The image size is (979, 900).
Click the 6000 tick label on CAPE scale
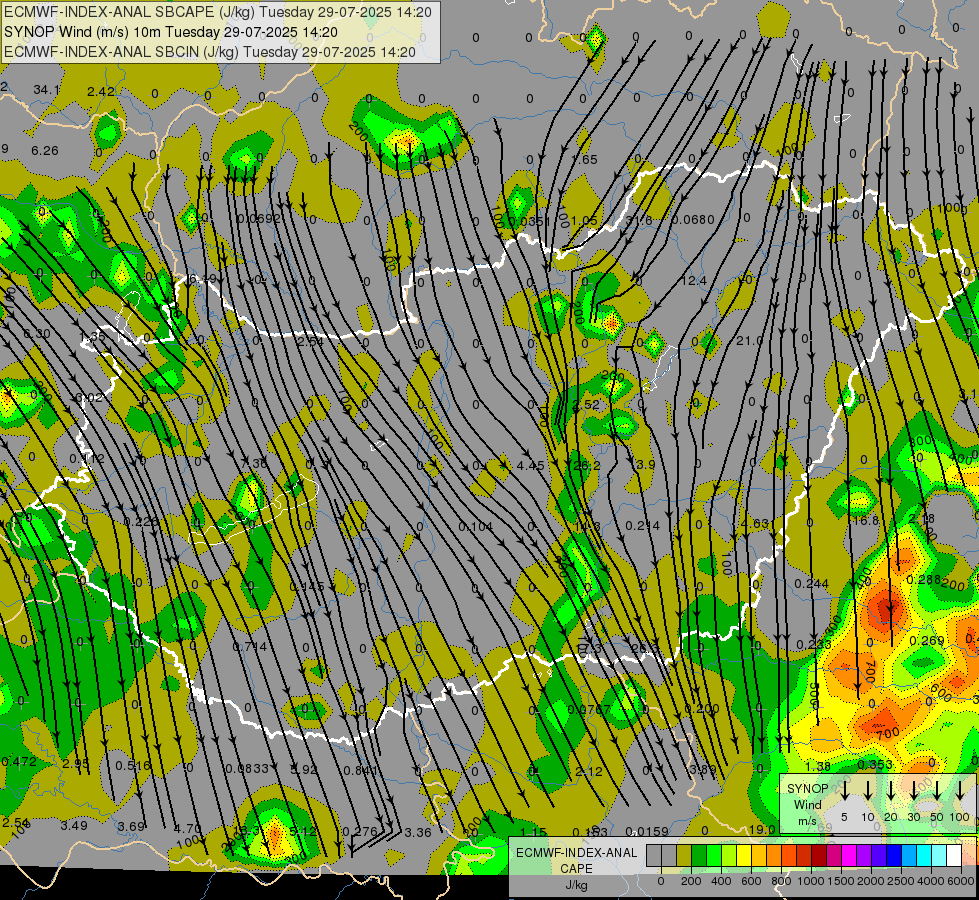pyautogui.click(x=961, y=881)
